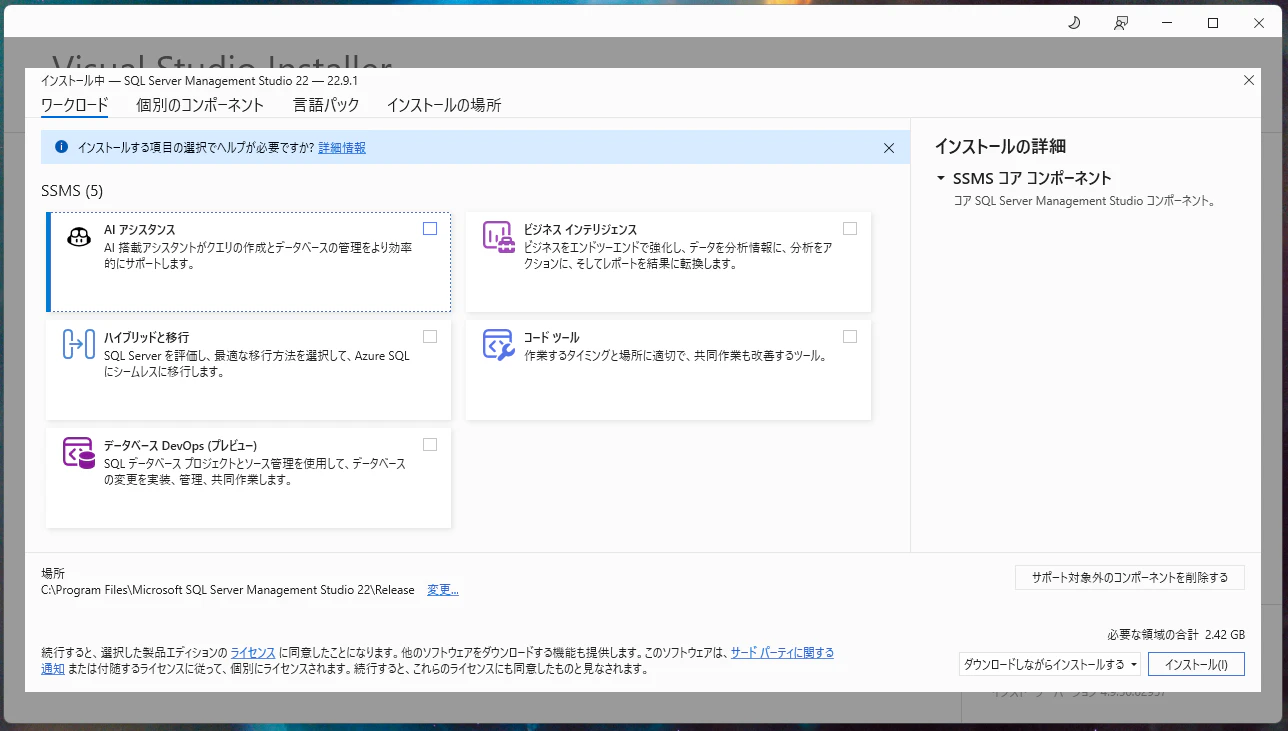Select the コード ツール workload checkbox
Screen dimensions: 1288x731
click(x=850, y=337)
